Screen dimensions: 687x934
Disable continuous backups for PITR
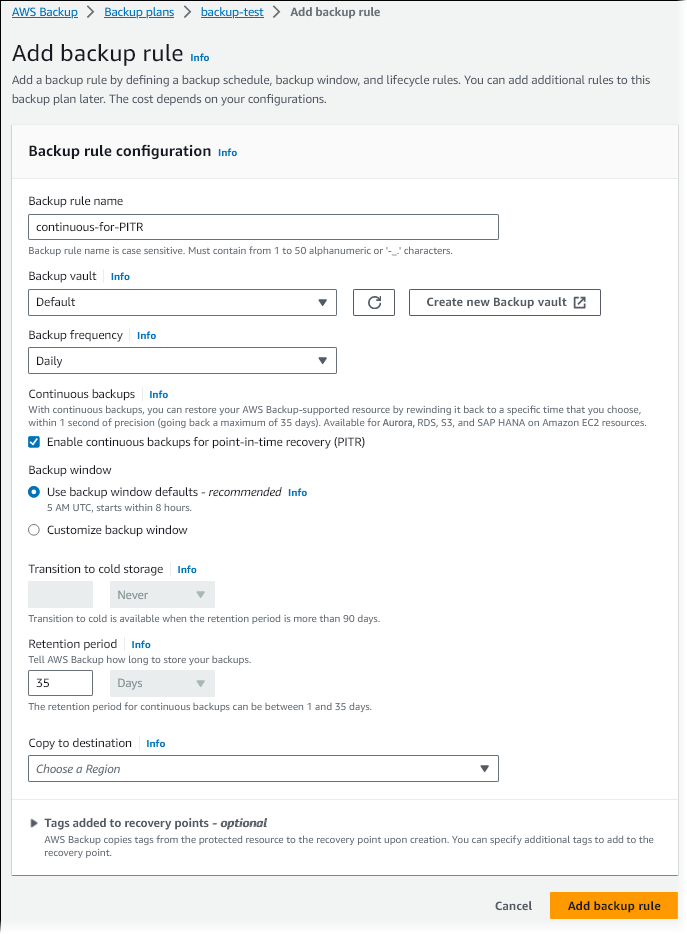click(34, 443)
